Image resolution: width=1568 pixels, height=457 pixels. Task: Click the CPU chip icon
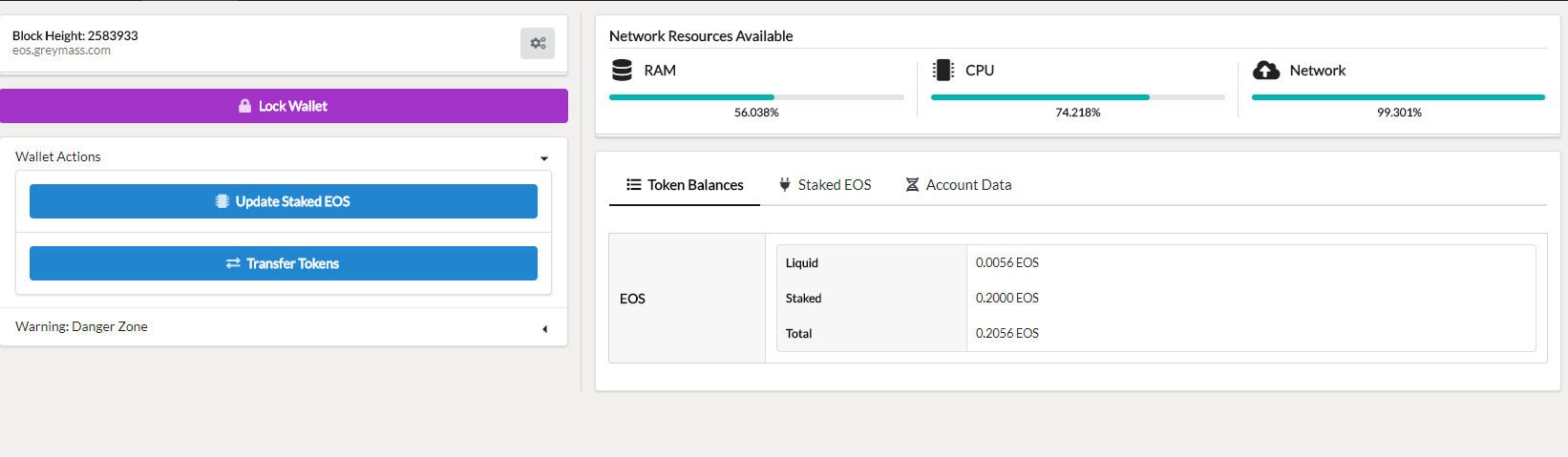coord(943,70)
